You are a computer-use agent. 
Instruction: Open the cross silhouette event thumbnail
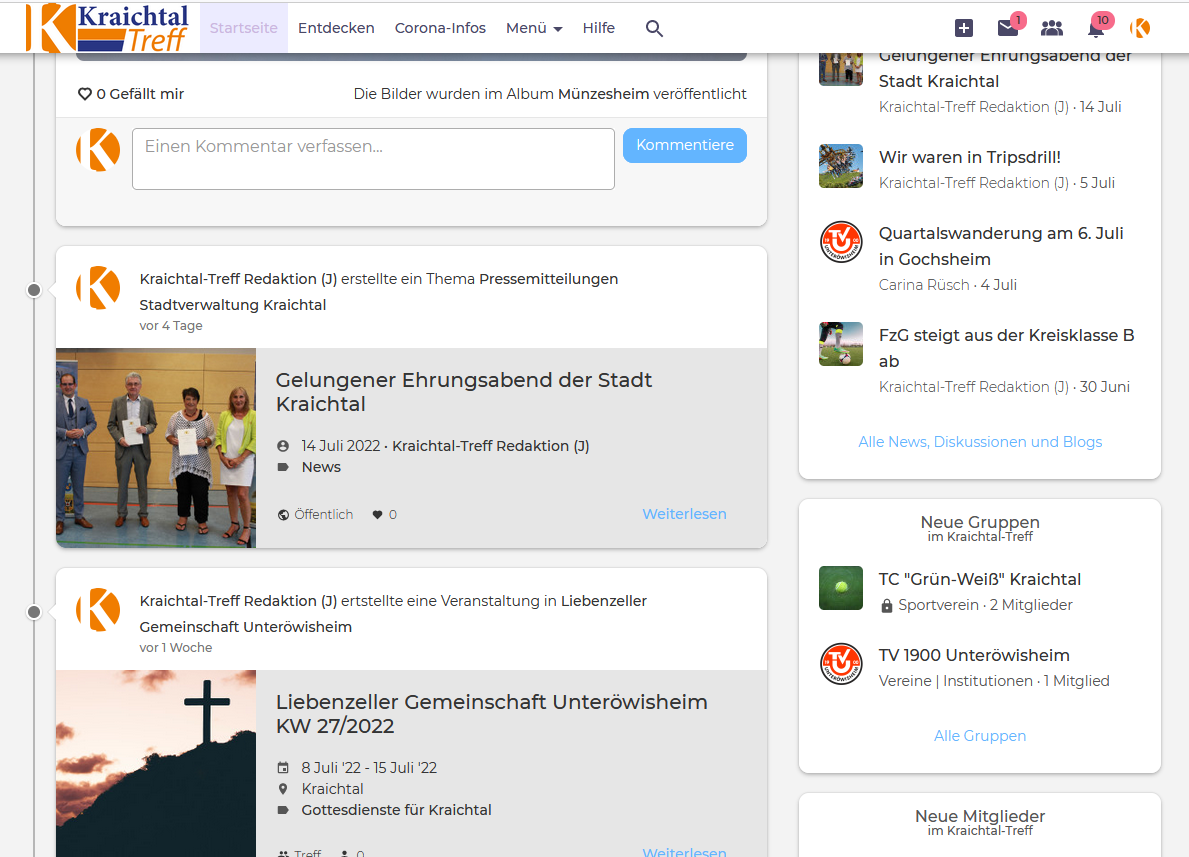coord(156,764)
